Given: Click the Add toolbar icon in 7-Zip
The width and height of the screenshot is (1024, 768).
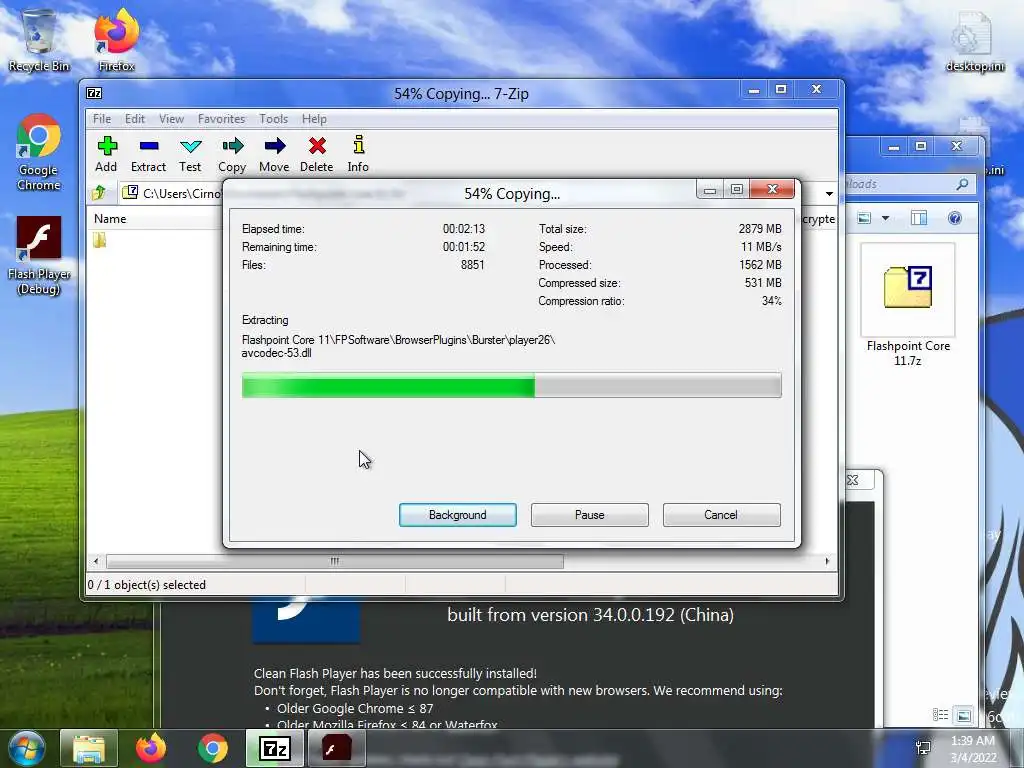Looking at the screenshot, I should point(106,154).
